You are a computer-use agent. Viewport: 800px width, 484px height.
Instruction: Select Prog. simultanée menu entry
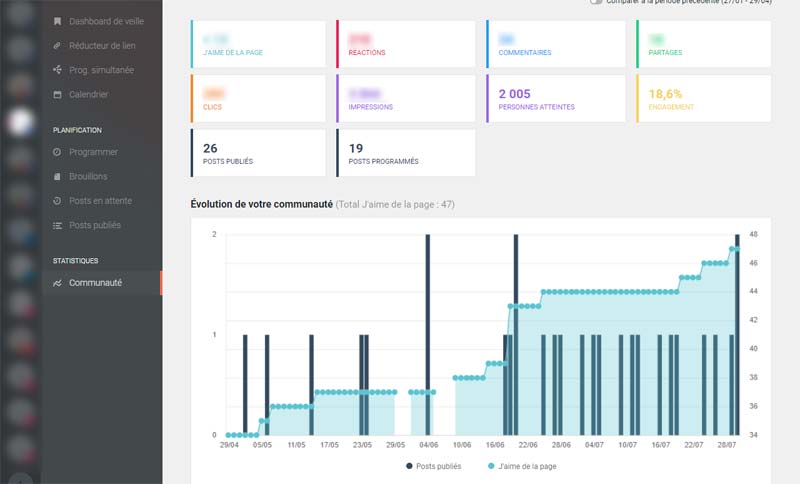[x=102, y=70]
